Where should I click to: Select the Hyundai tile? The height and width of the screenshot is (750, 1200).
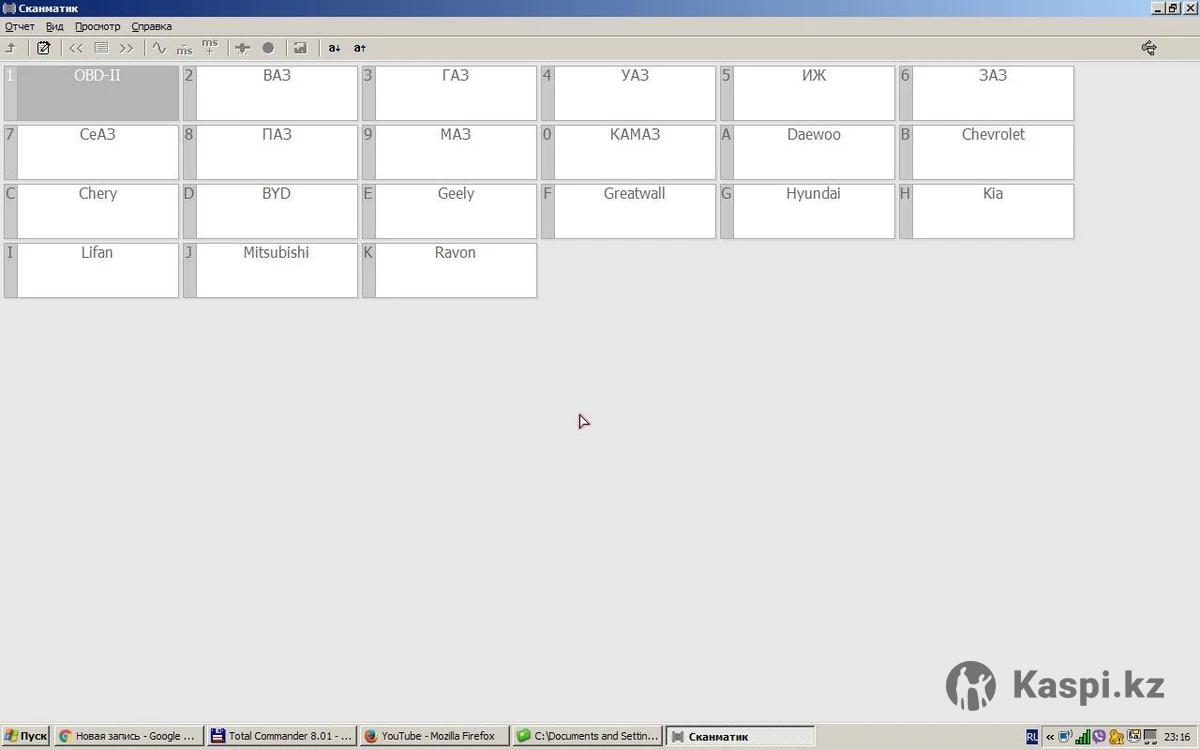click(x=807, y=211)
